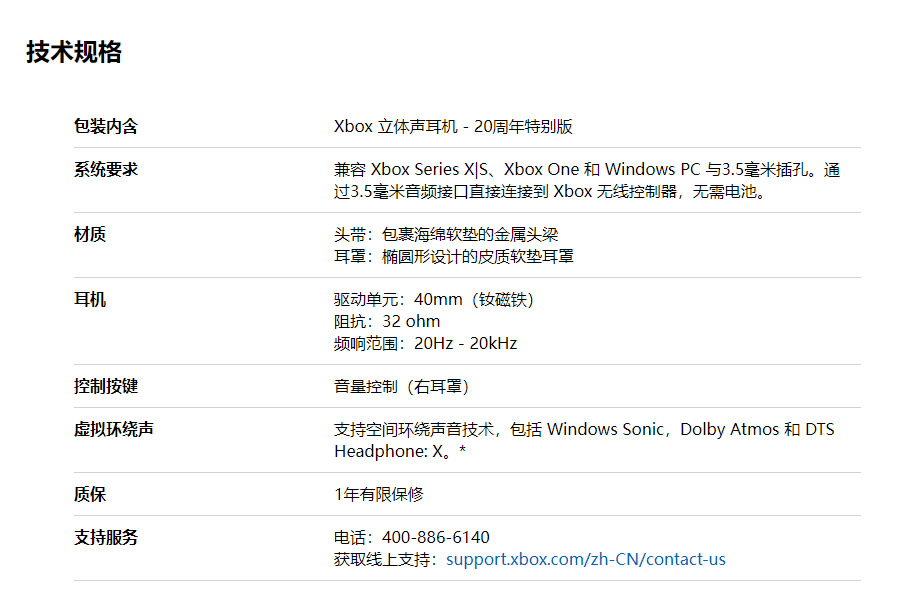Click the Xbox 立体声耳机 20周年特别版 text
This screenshot has height=590, width=901.
tap(453, 126)
